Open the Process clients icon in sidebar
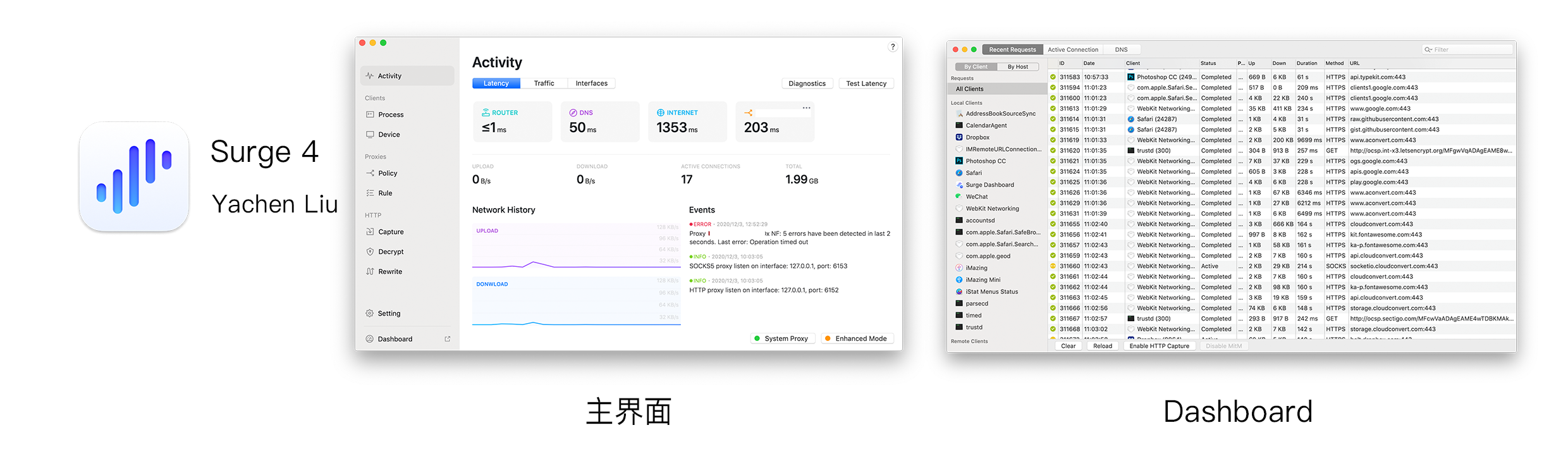1568x449 pixels. coord(370,114)
